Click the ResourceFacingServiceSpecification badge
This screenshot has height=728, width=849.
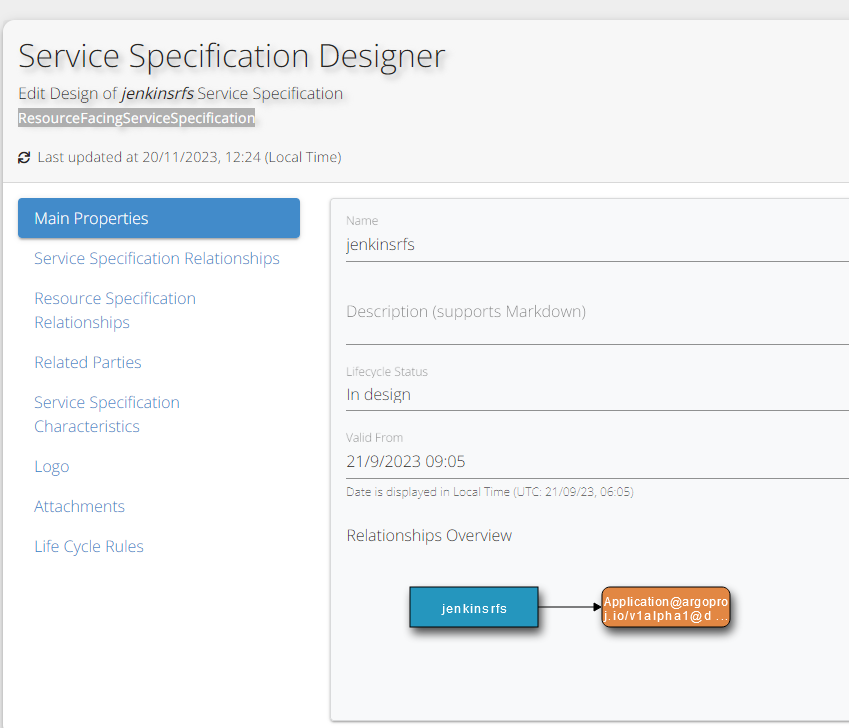137,118
